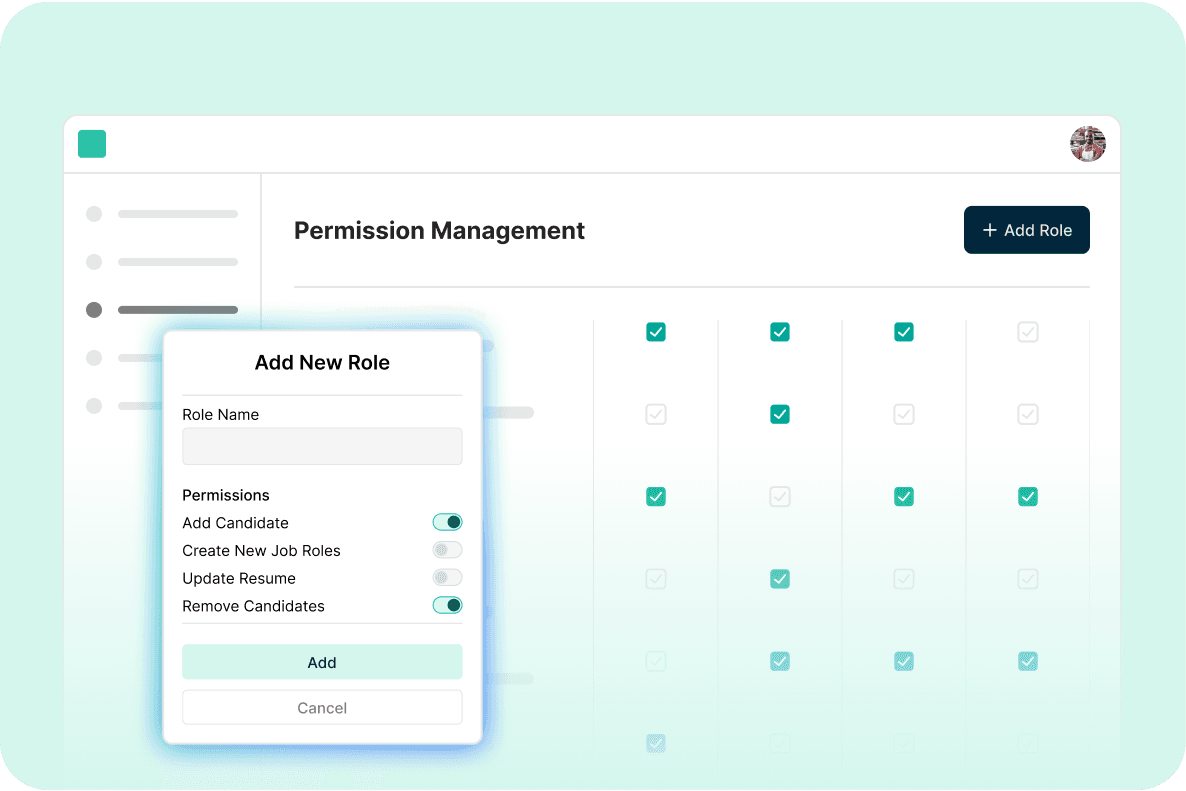Viewport: 1186px width, 791px height.
Task: Uncheck third row, last column checkbox
Action: pos(1027,496)
